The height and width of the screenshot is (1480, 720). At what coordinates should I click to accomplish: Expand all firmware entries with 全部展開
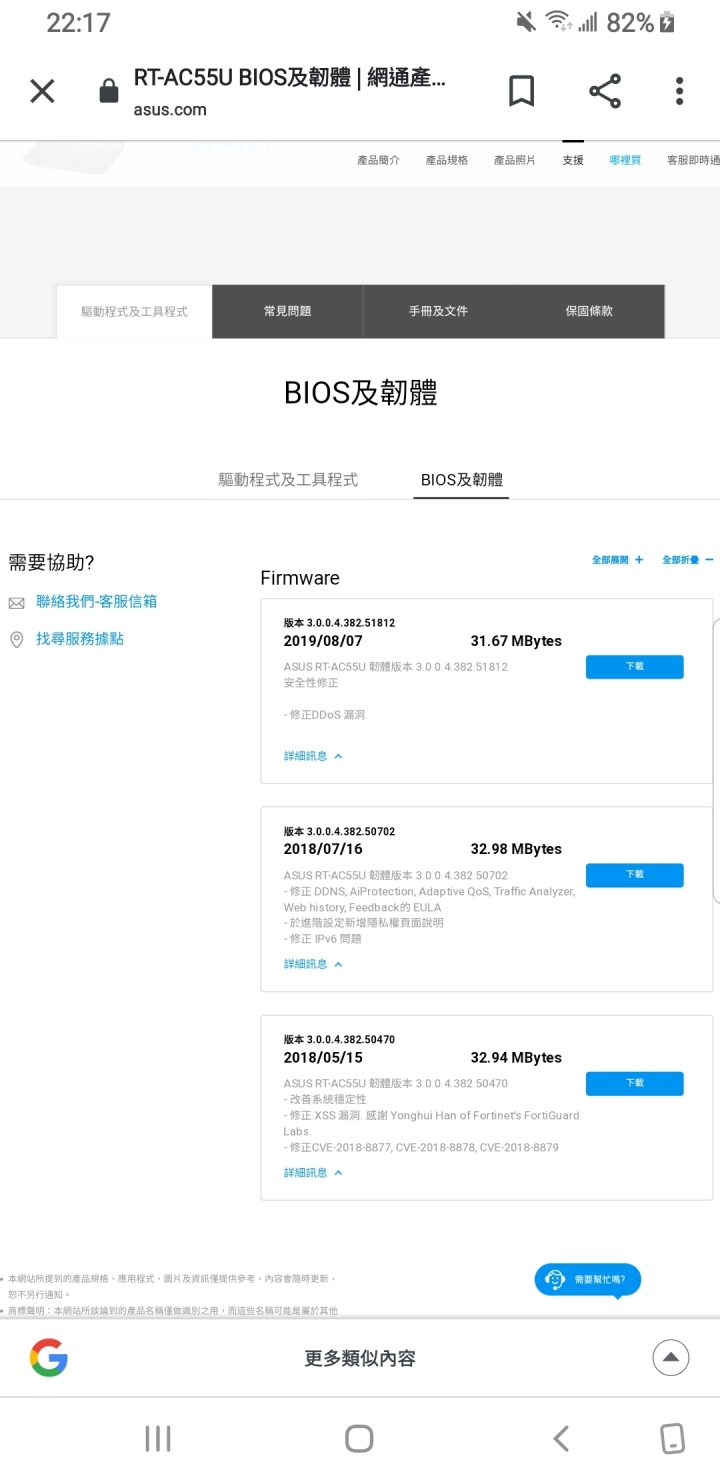pos(617,560)
